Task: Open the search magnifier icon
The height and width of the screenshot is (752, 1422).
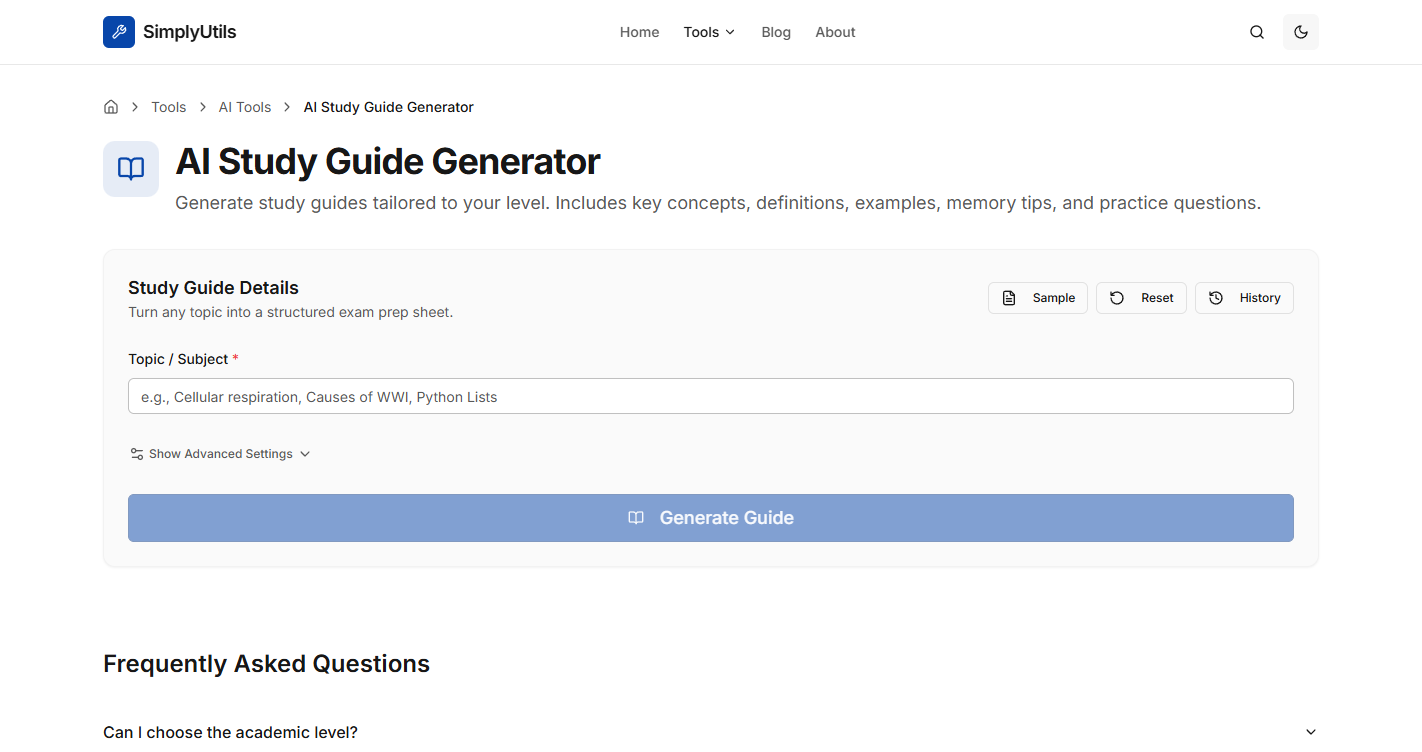Action: click(x=1257, y=32)
